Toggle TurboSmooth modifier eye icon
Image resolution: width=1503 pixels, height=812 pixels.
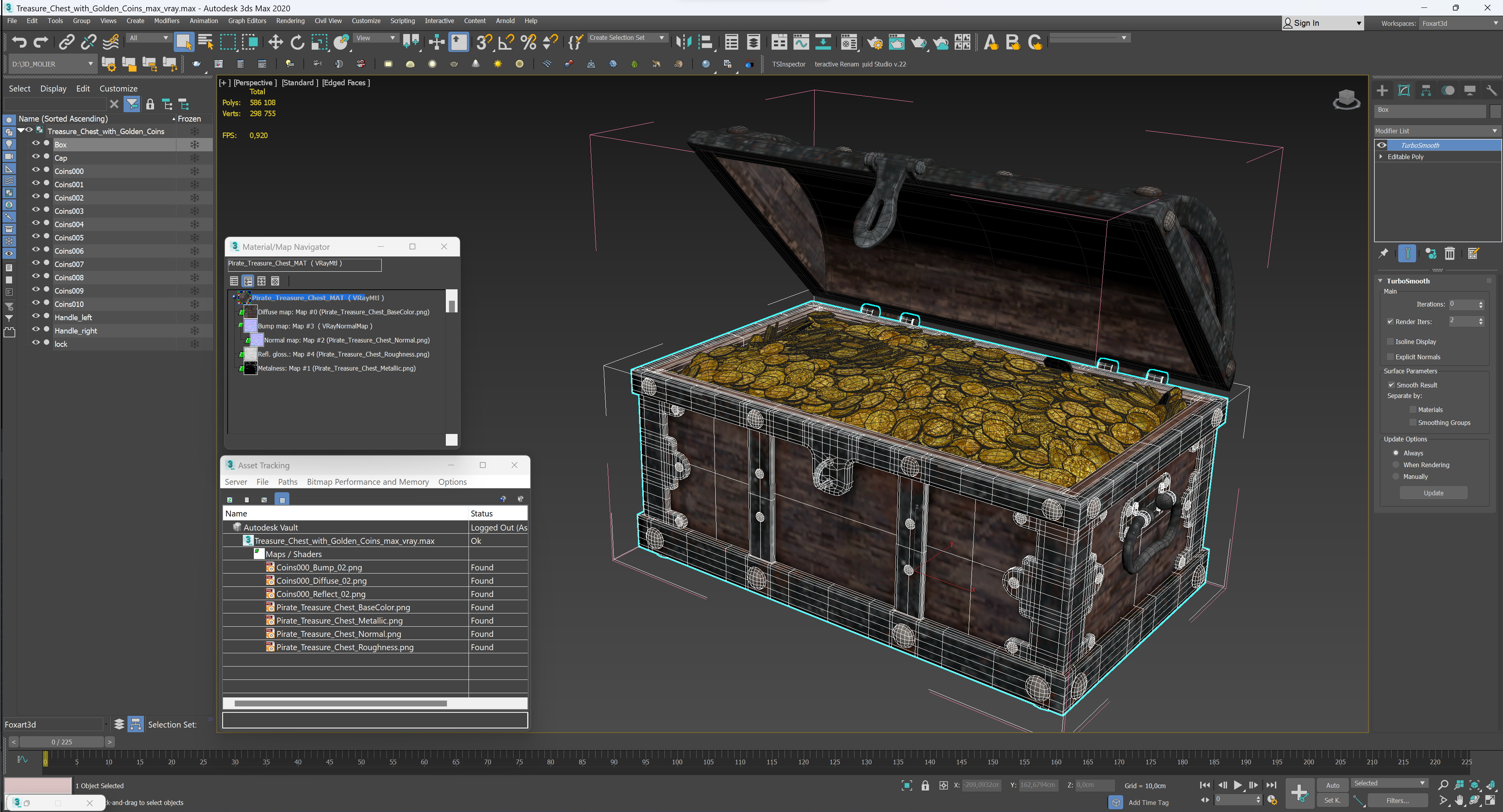pyautogui.click(x=1382, y=145)
